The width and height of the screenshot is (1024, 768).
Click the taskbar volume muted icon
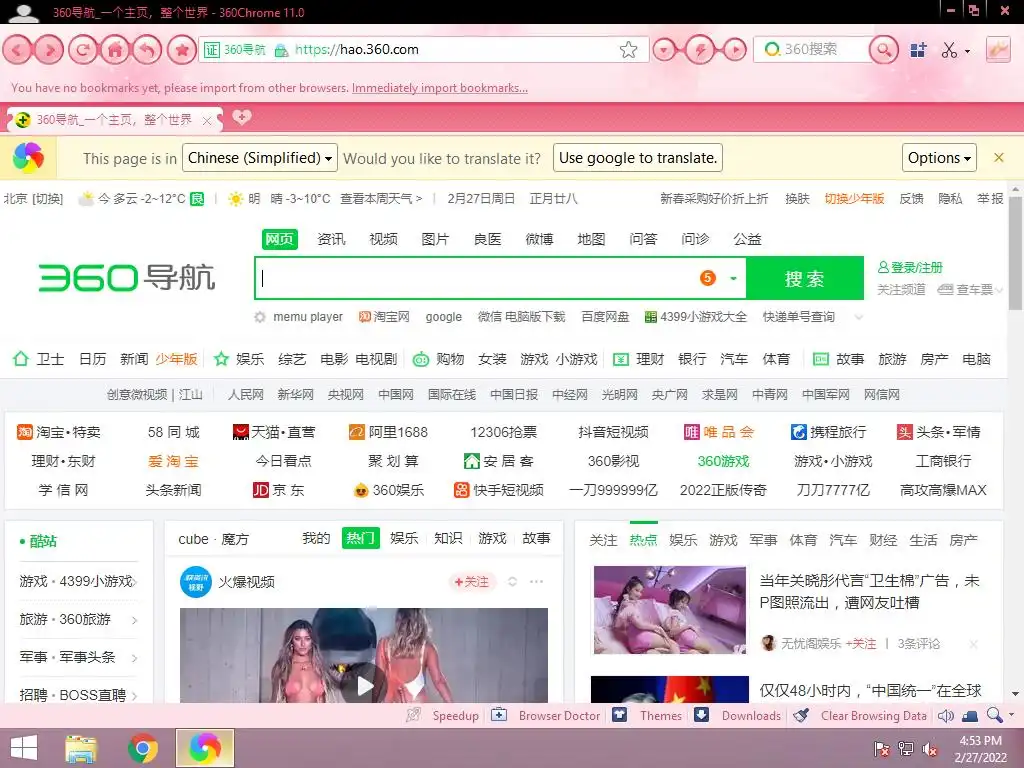click(930, 749)
